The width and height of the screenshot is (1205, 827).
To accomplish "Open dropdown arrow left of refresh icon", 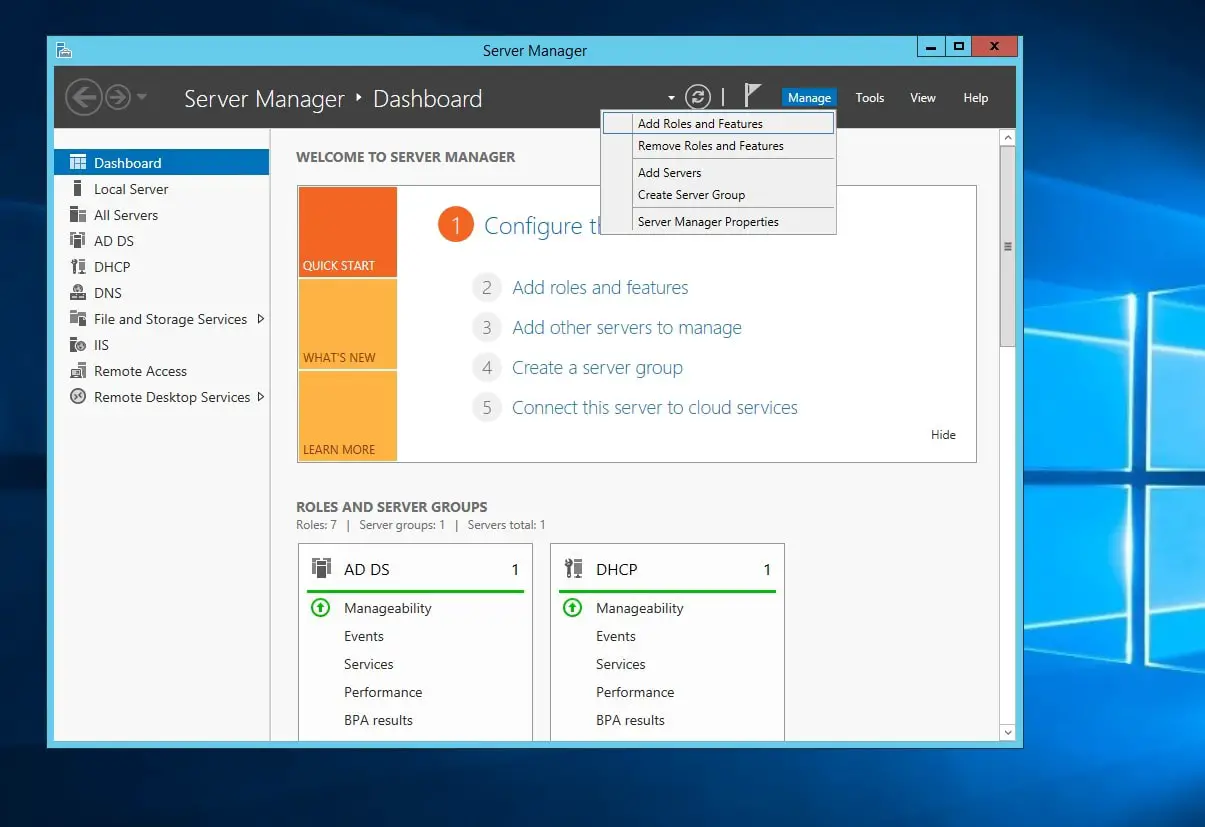I will point(672,98).
